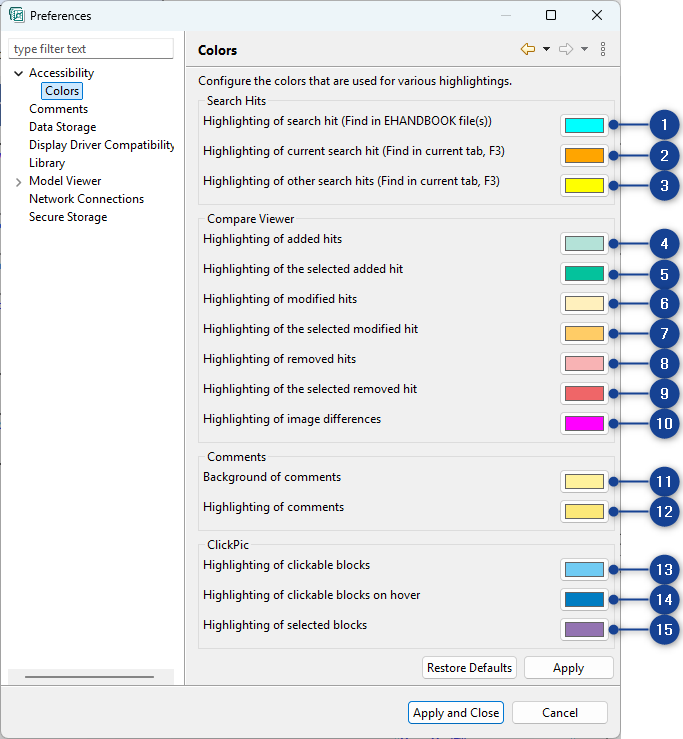Viewport: 683px width, 739px height.
Task: Click the back navigation arrow icon
Action: pos(527,49)
